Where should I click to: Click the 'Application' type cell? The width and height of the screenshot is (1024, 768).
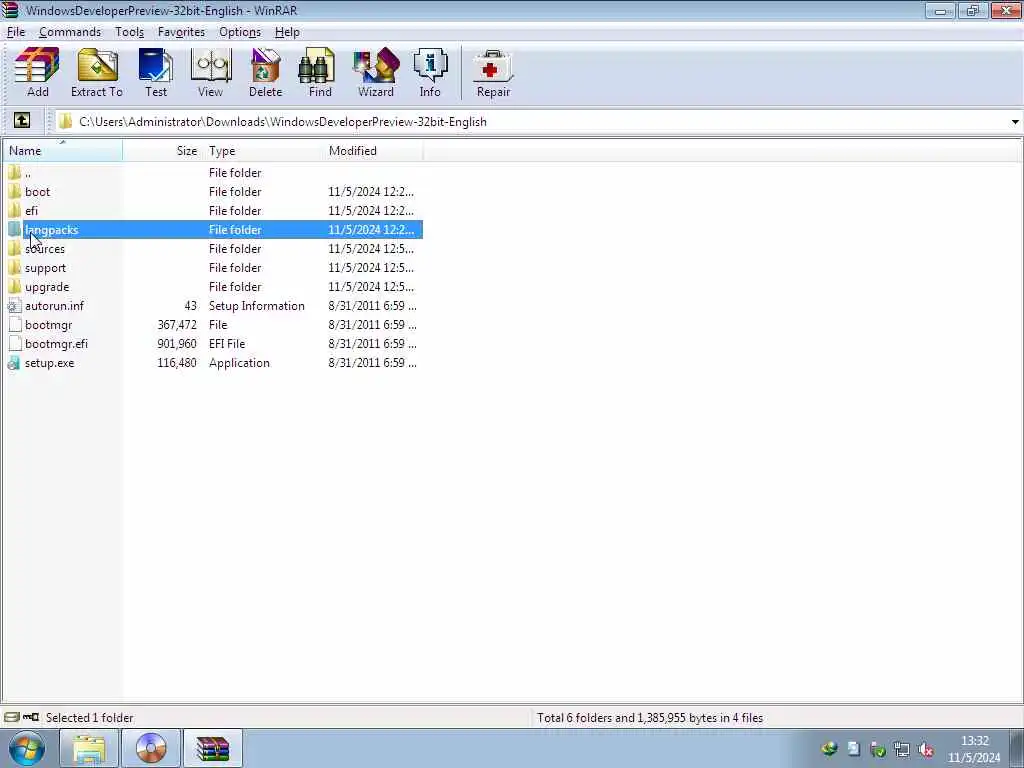(x=239, y=362)
